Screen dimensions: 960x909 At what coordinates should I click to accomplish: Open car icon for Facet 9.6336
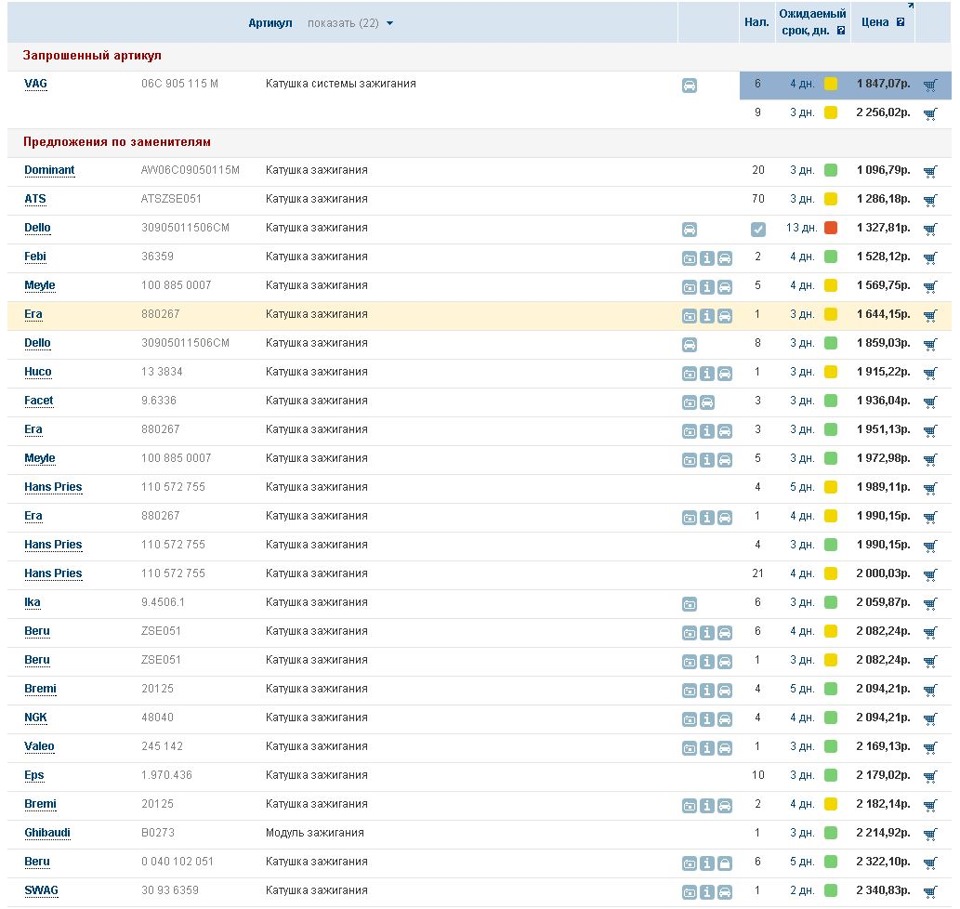[707, 402]
